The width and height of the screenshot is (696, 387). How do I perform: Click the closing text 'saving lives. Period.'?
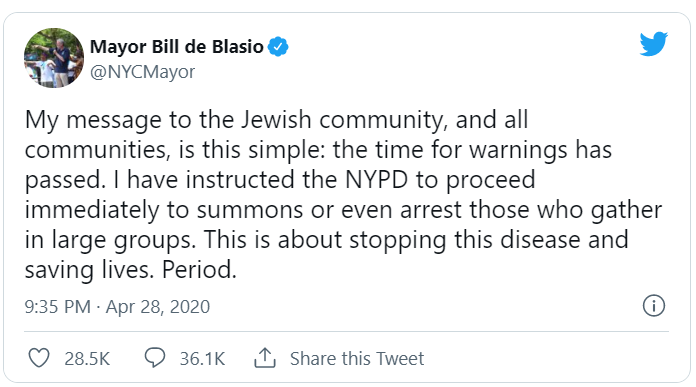click(x=130, y=270)
